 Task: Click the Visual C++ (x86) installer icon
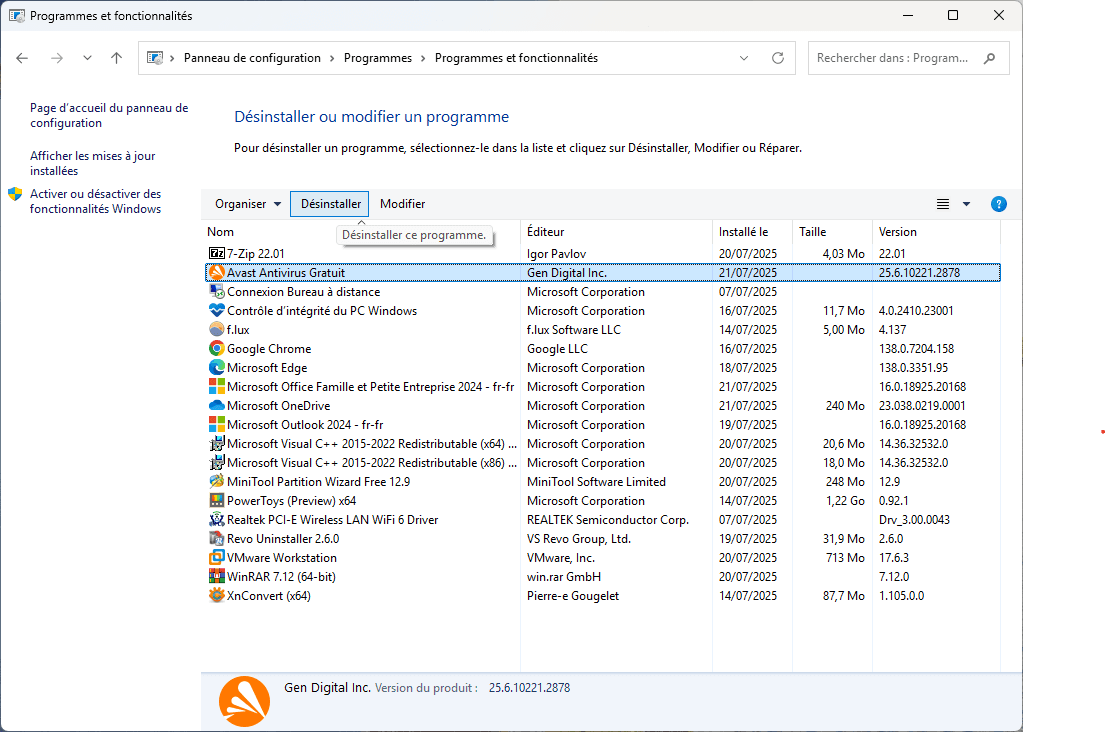coord(217,463)
